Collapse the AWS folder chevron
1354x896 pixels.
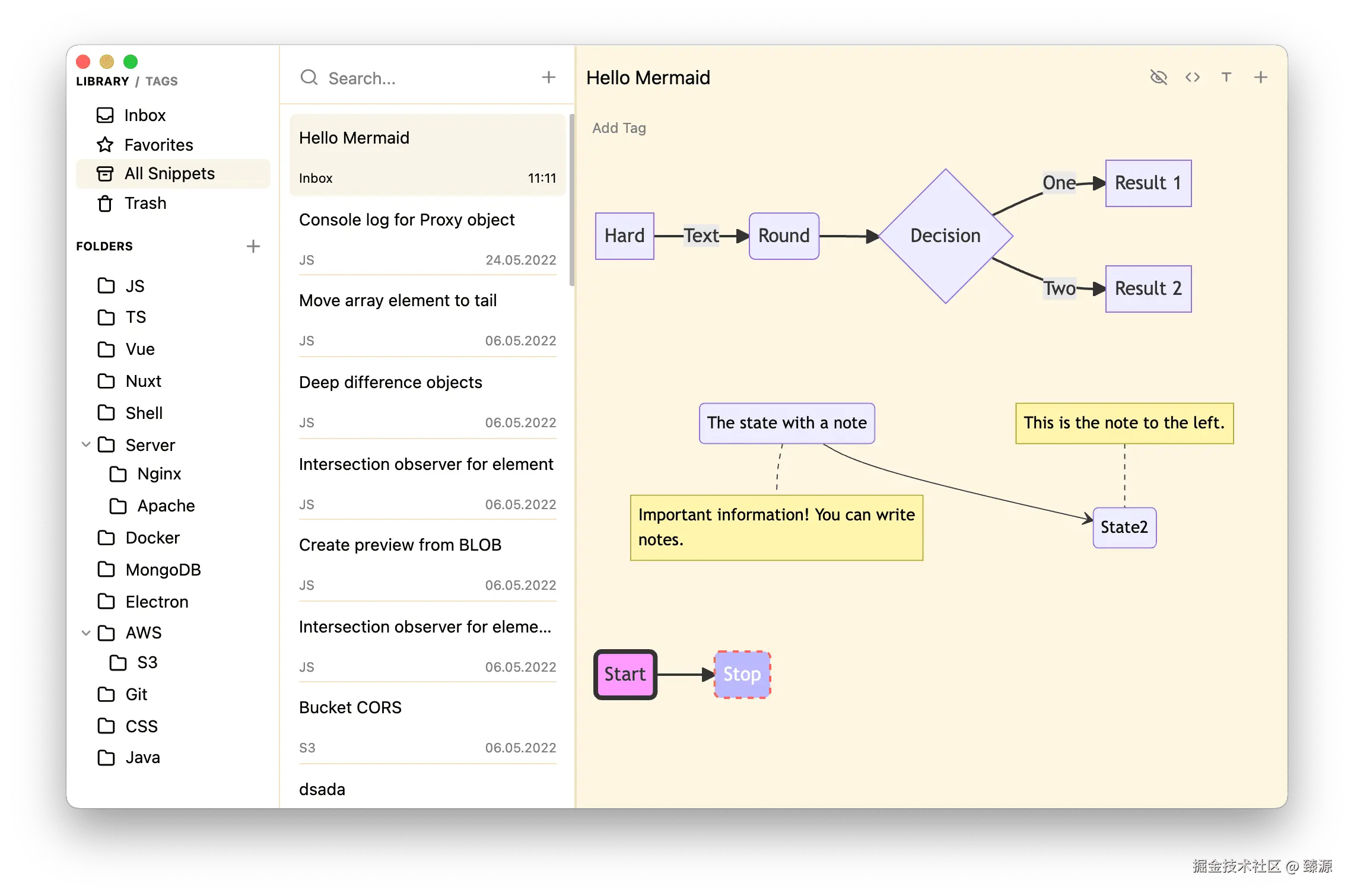(x=86, y=633)
